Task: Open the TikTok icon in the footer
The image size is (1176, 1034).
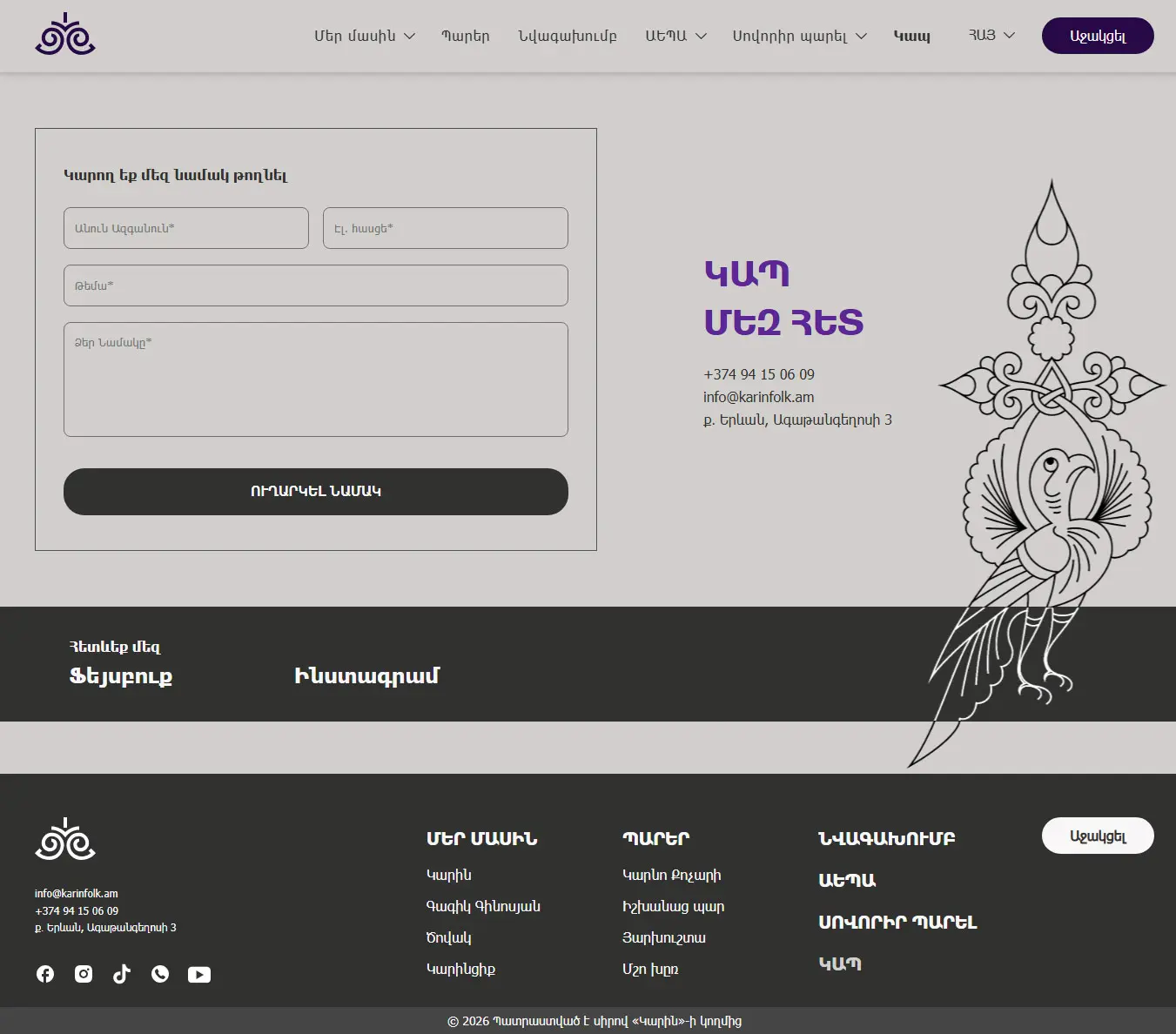Action: pos(122,974)
